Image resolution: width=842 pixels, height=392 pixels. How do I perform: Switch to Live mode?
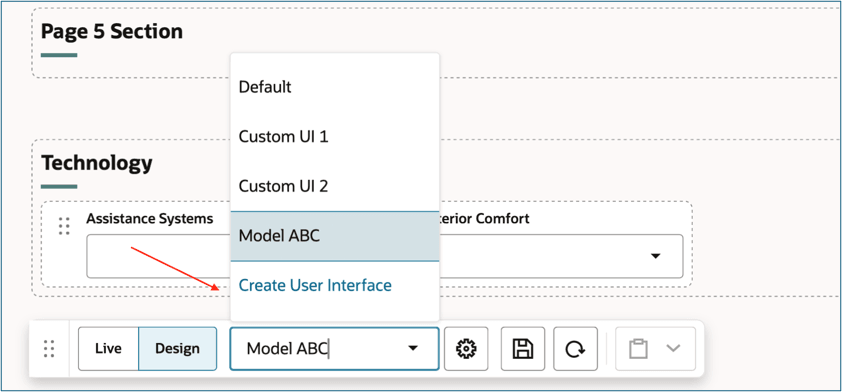point(108,349)
